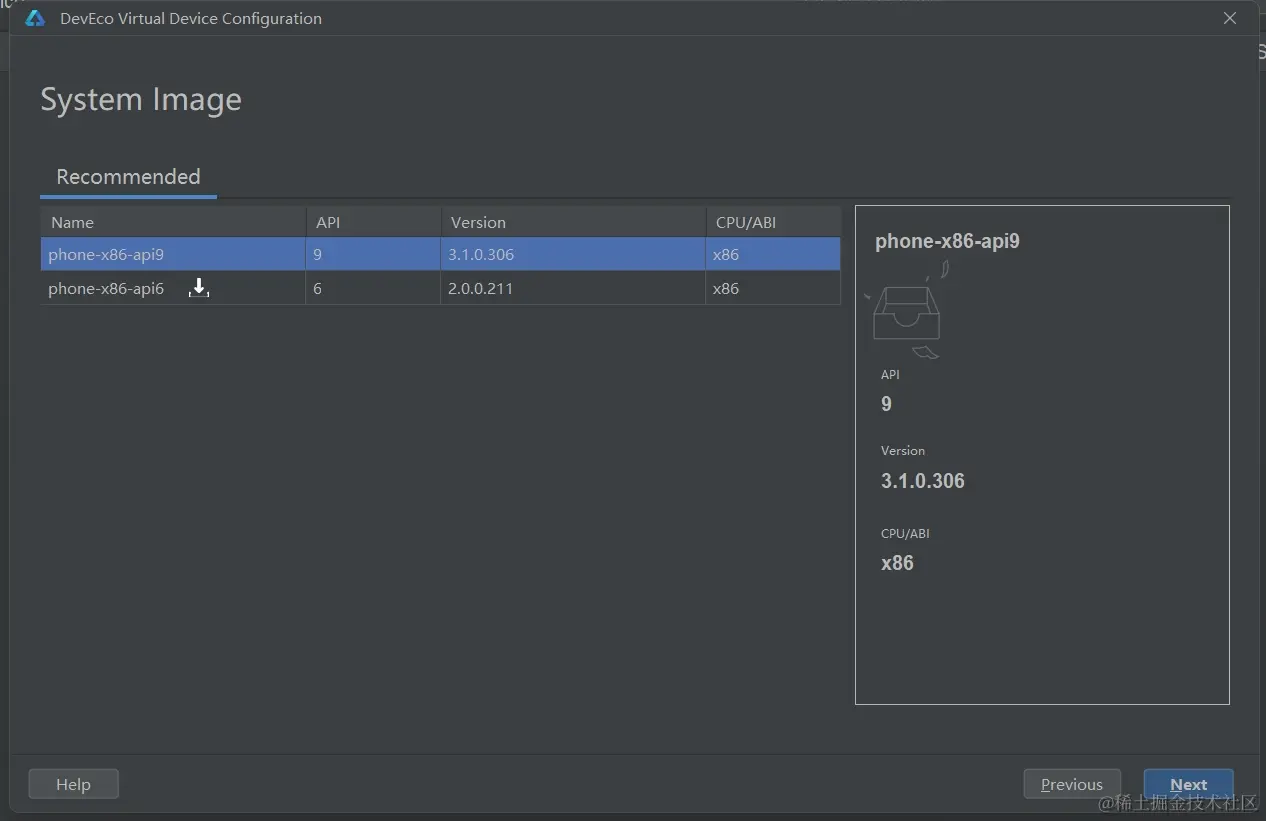Select the phone-x86-api9 row
This screenshot has width=1266, height=821.
[440, 254]
